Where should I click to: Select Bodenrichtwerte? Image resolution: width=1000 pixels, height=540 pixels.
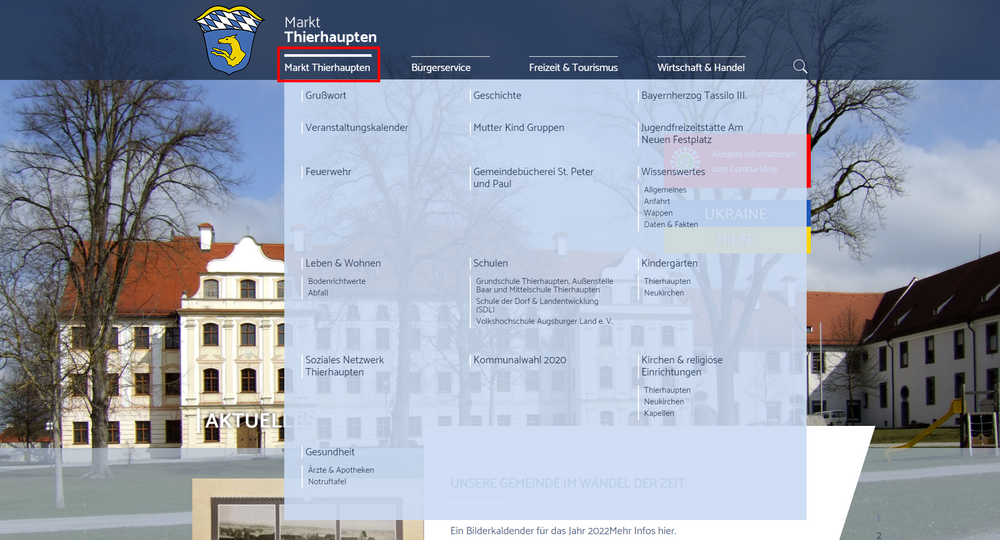click(336, 281)
